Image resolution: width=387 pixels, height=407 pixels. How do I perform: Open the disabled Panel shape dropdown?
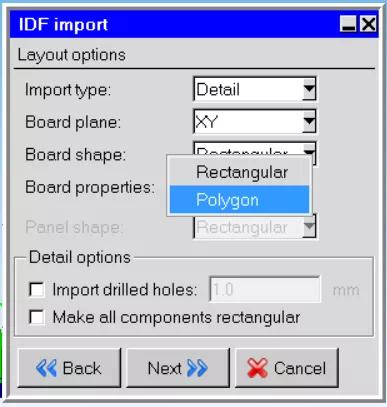click(255, 227)
